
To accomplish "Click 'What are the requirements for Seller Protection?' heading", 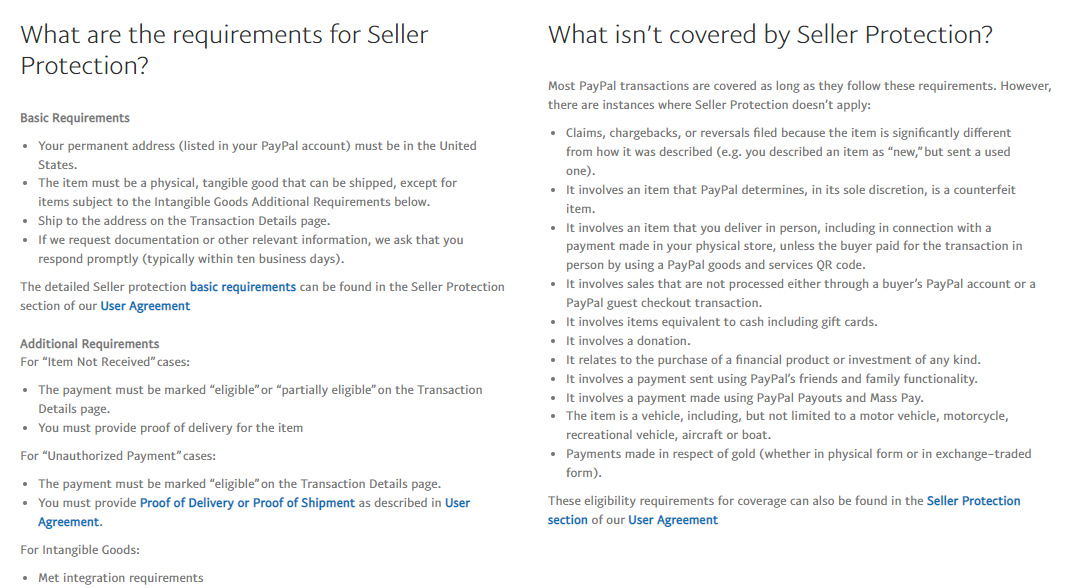I will coord(224,50).
